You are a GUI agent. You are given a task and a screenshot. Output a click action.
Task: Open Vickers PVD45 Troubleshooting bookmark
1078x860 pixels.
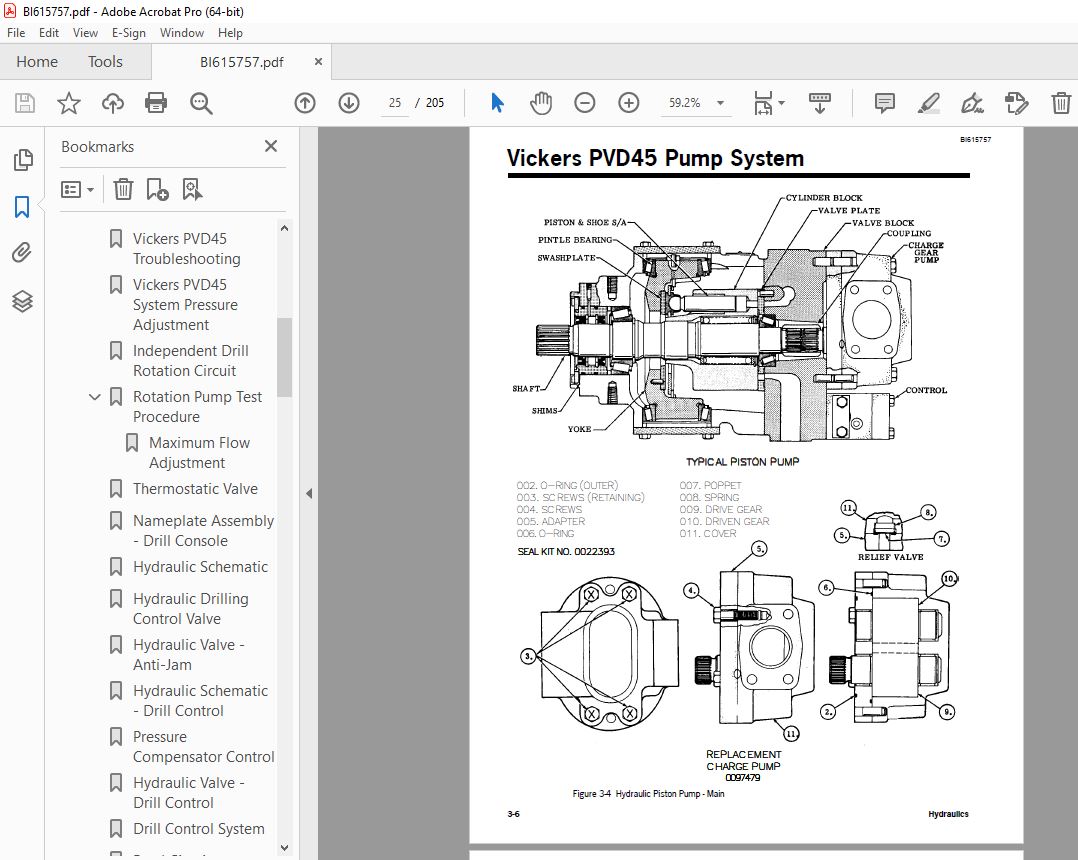pyautogui.click(x=186, y=249)
